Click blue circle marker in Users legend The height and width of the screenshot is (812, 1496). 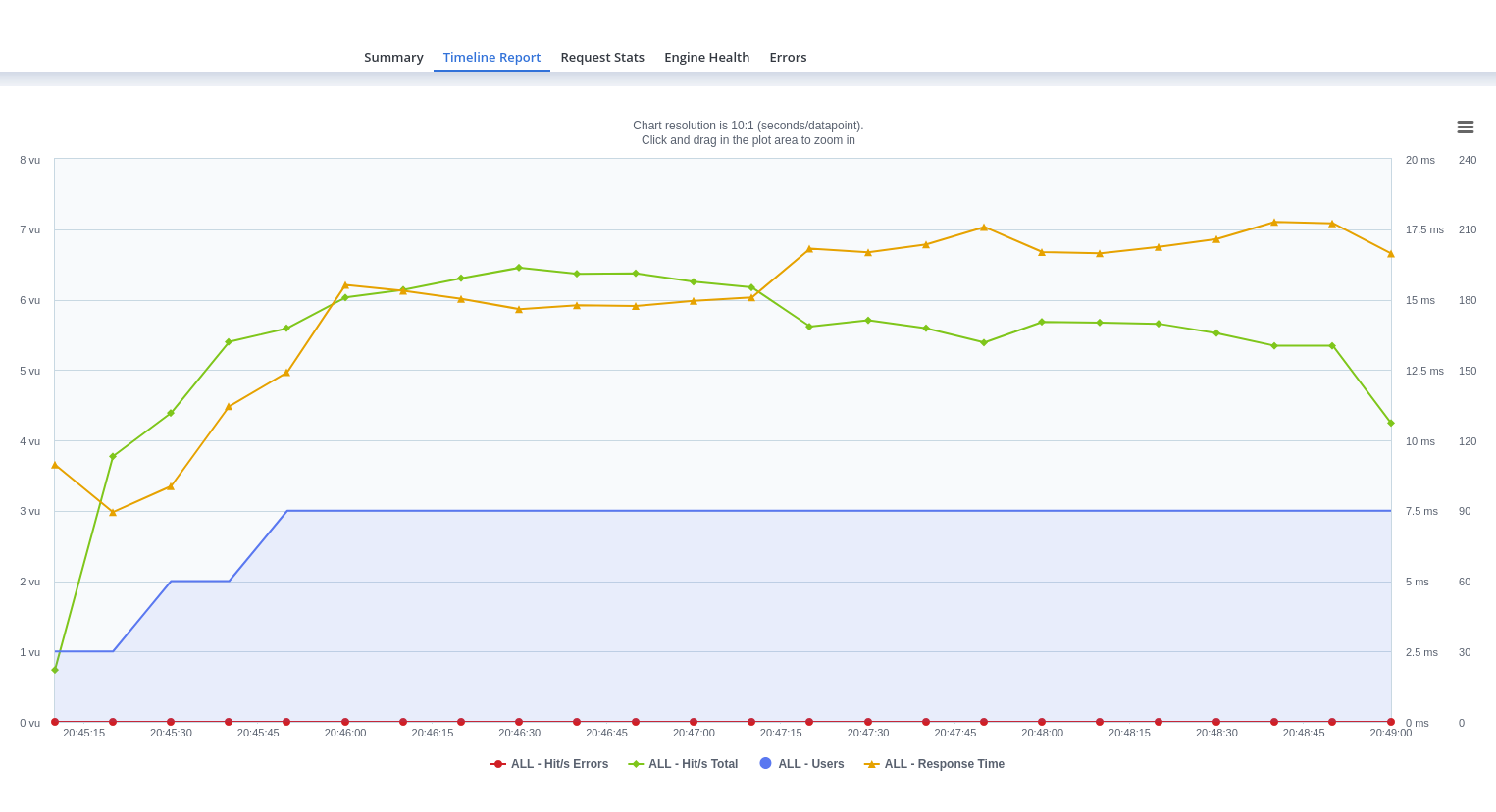765,763
